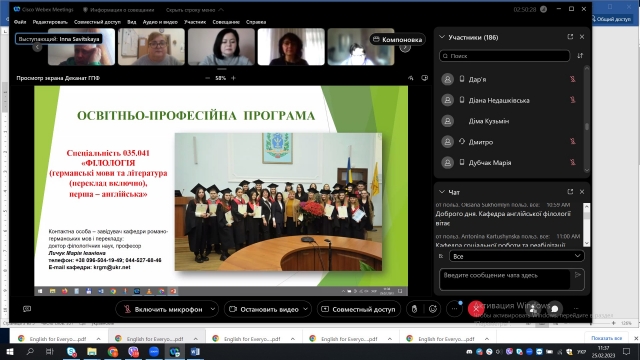Click Совместный доступ share button
The width and height of the screenshot is (640, 360).
tap(359, 309)
